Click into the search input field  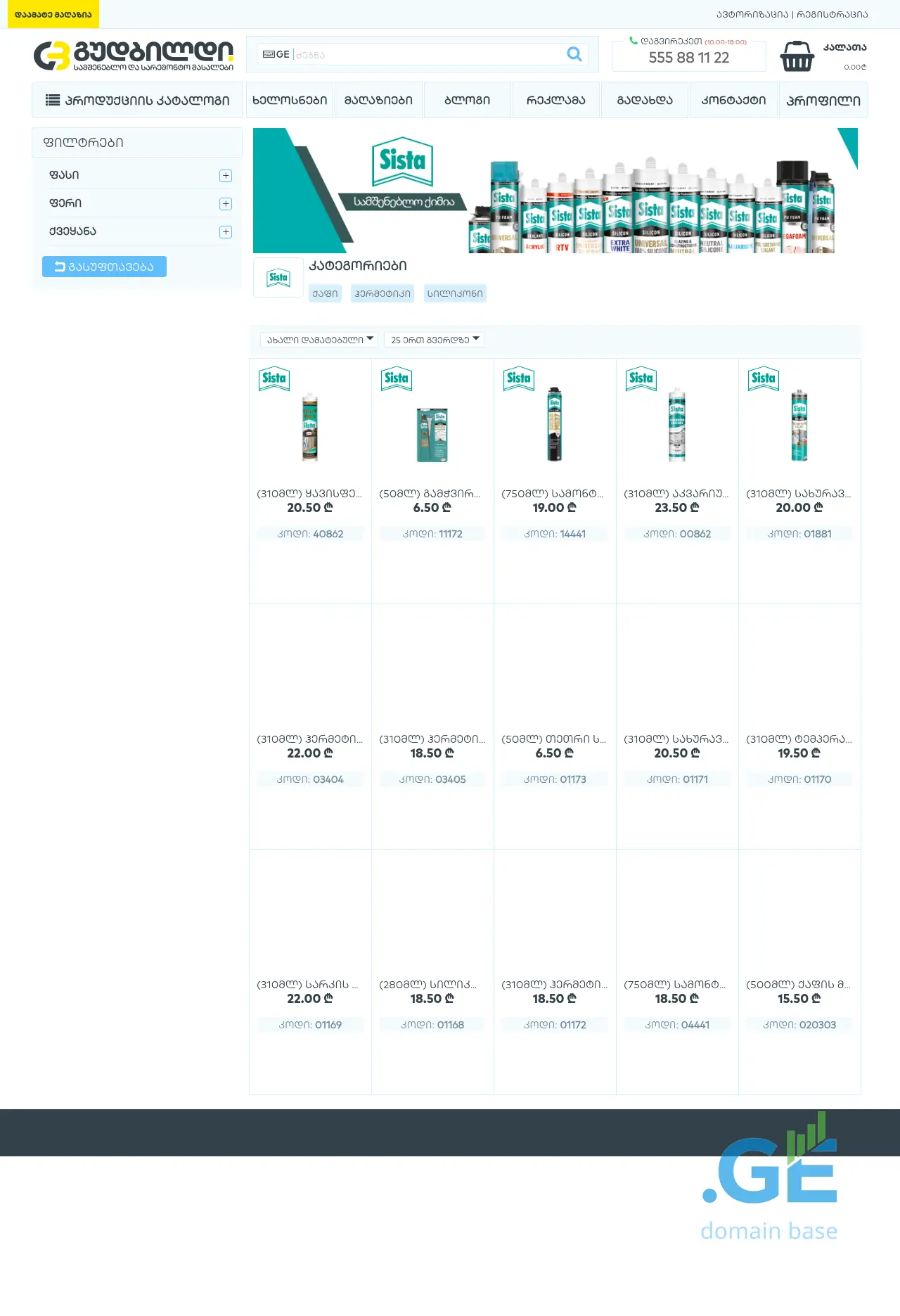tap(429, 54)
